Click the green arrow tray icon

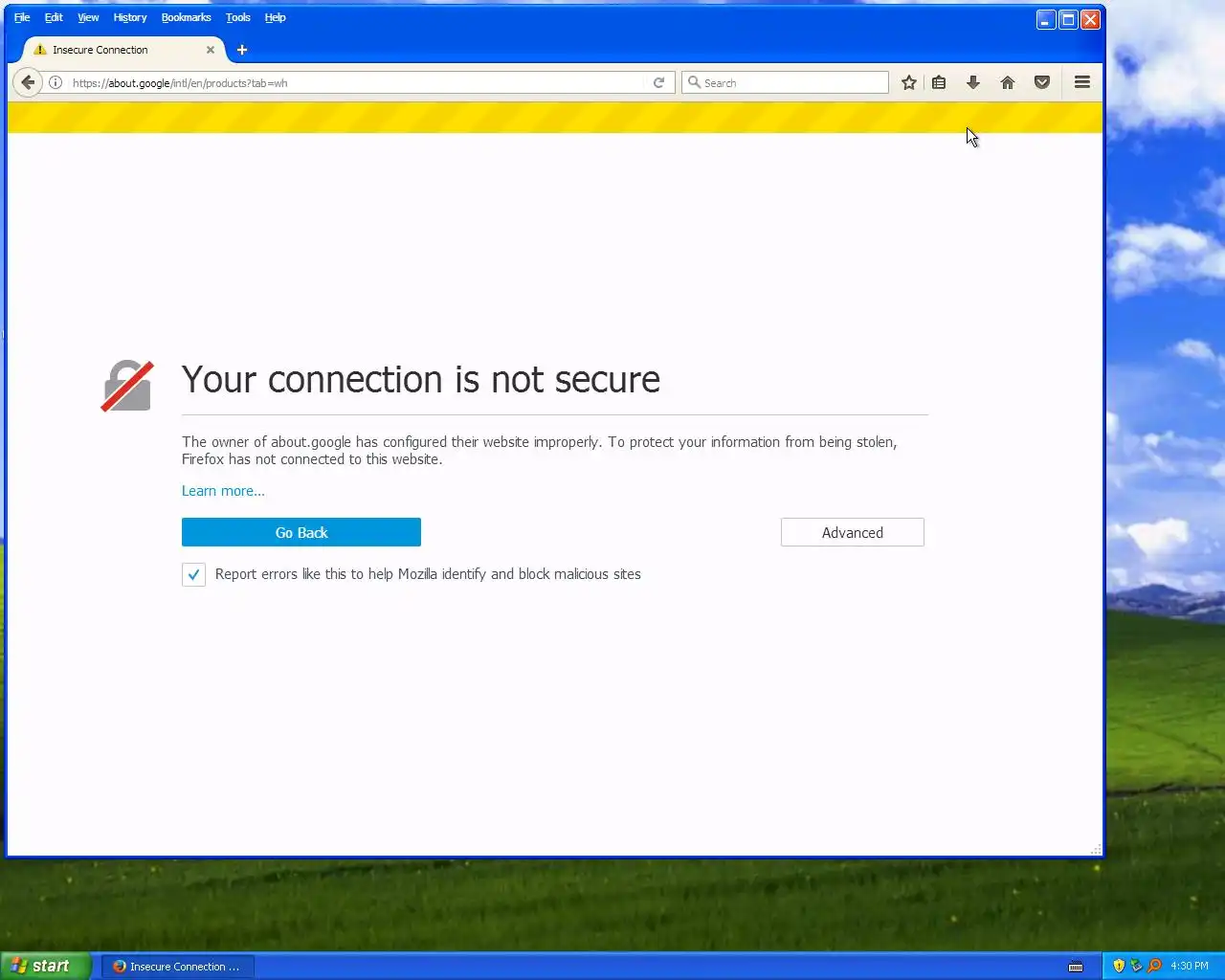1136,966
